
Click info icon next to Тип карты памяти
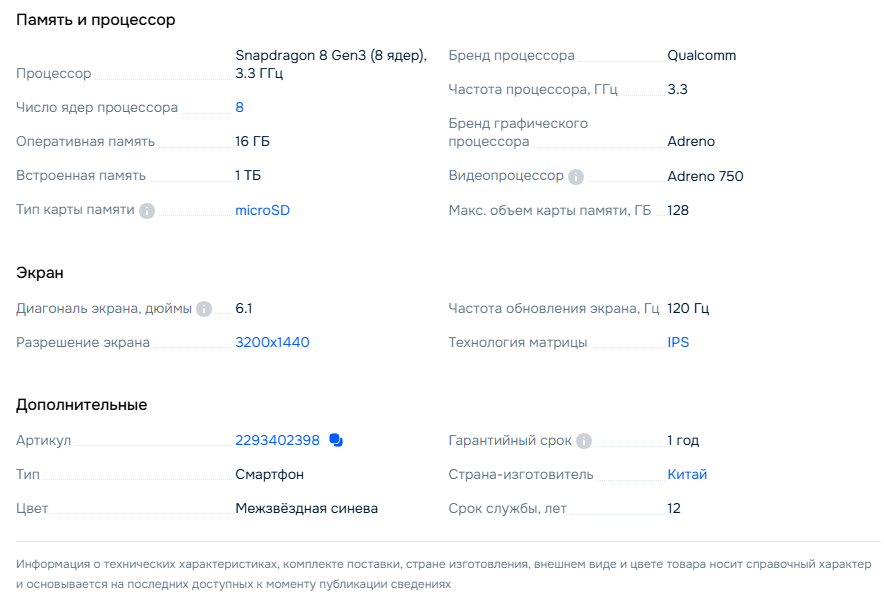point(147,211)
